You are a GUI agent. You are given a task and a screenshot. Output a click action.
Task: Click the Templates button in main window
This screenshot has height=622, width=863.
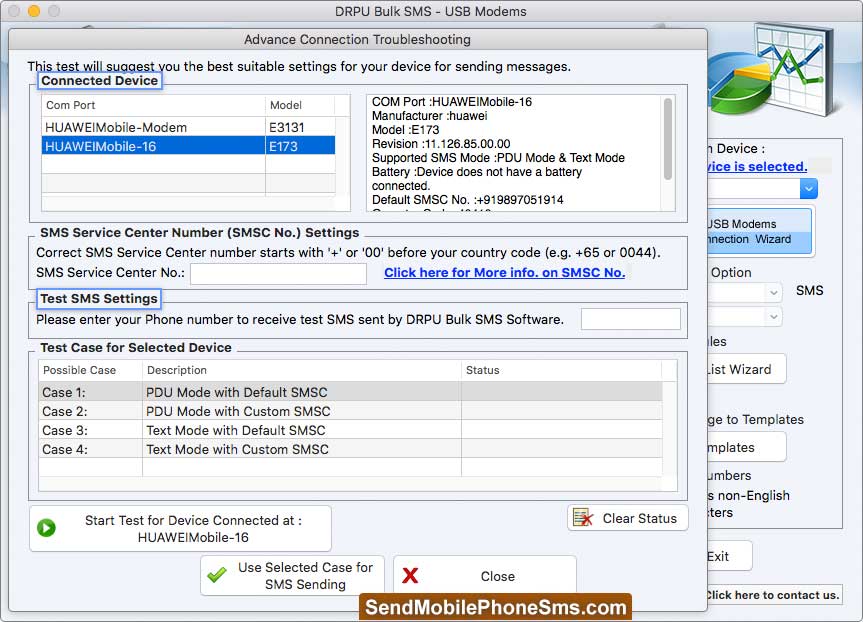coord(746,447)
